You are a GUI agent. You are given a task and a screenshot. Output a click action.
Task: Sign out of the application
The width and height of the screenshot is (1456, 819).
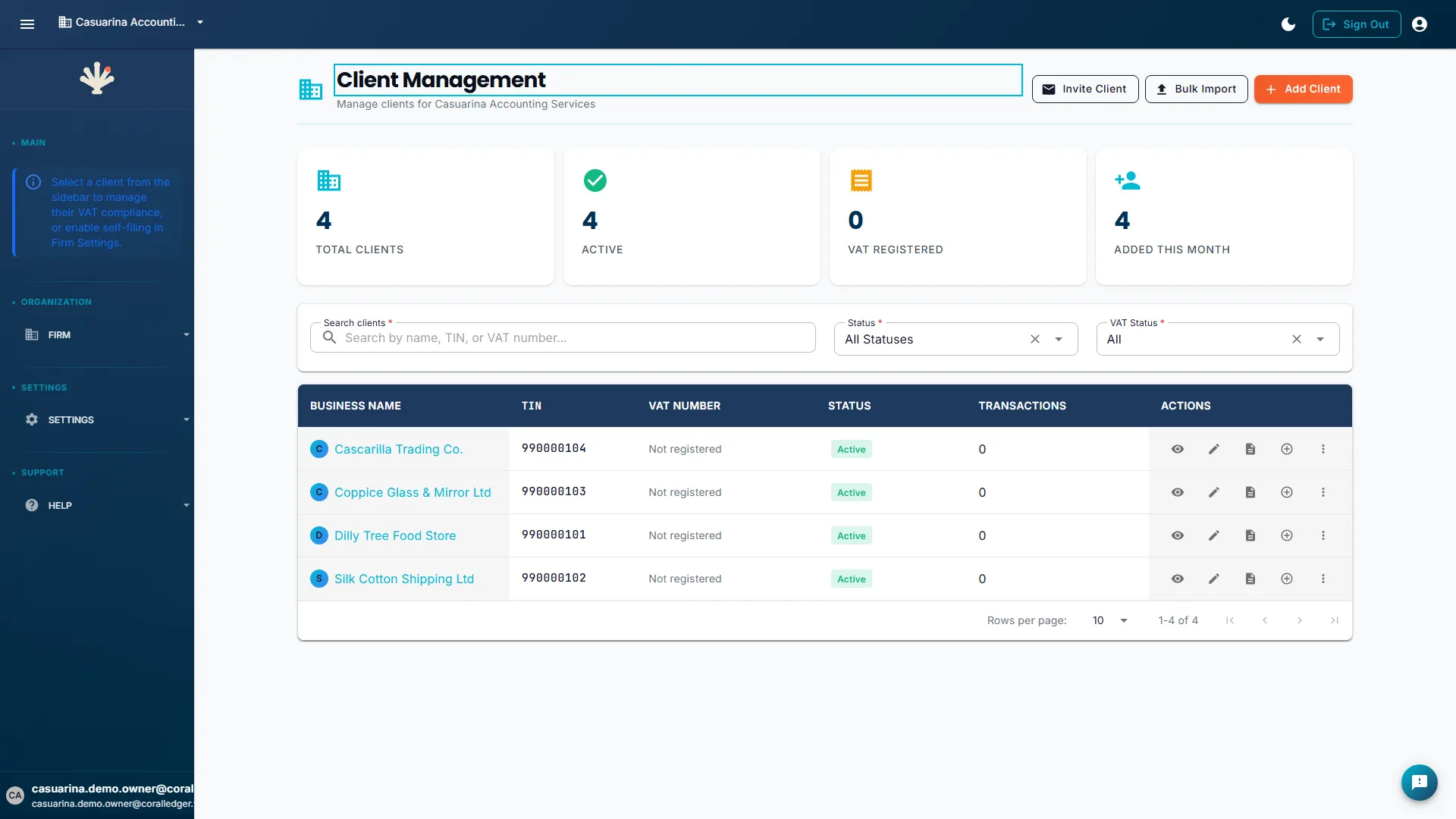click(x=1357, y=24)
